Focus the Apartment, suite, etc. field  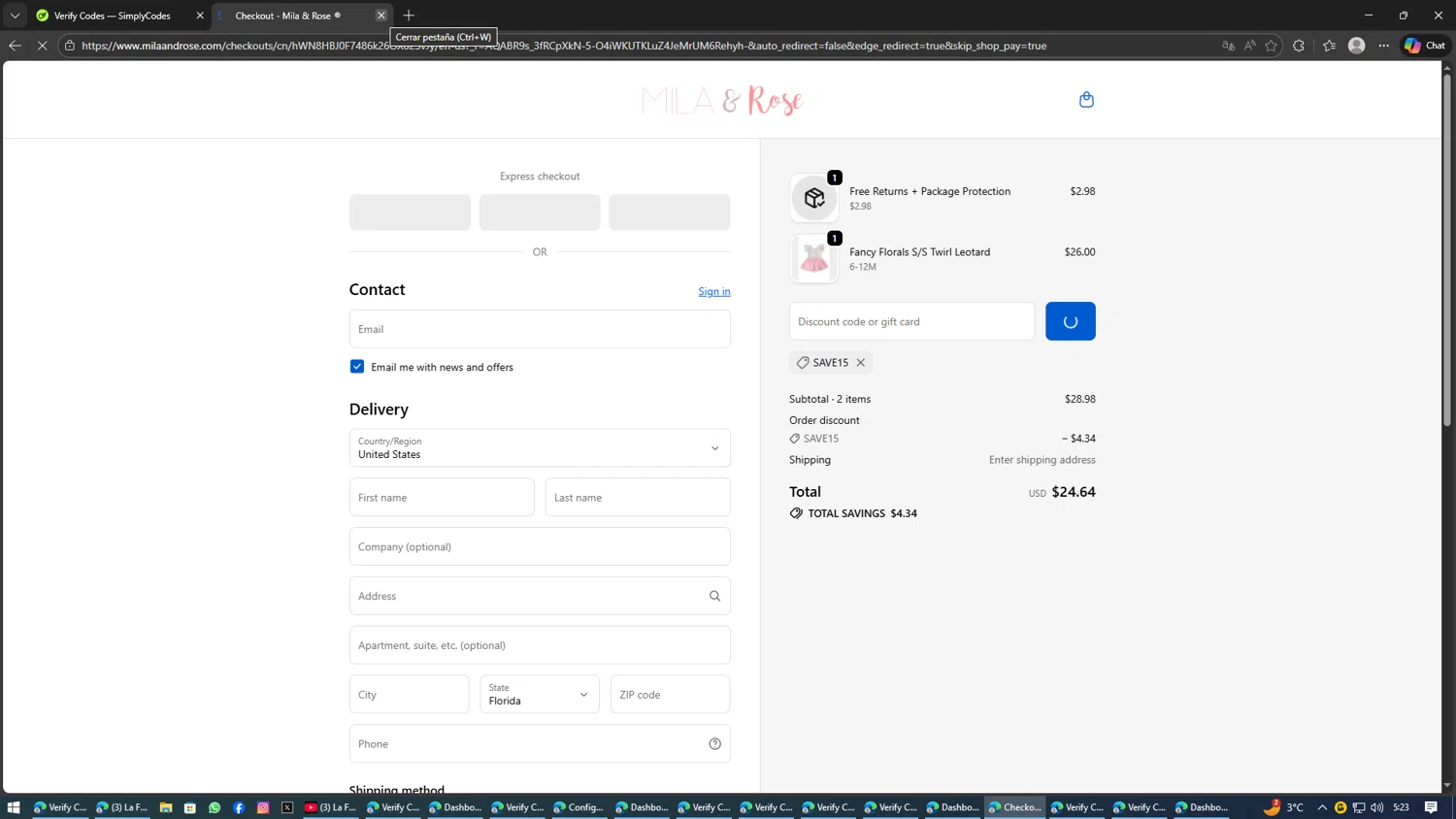(540, 645)
